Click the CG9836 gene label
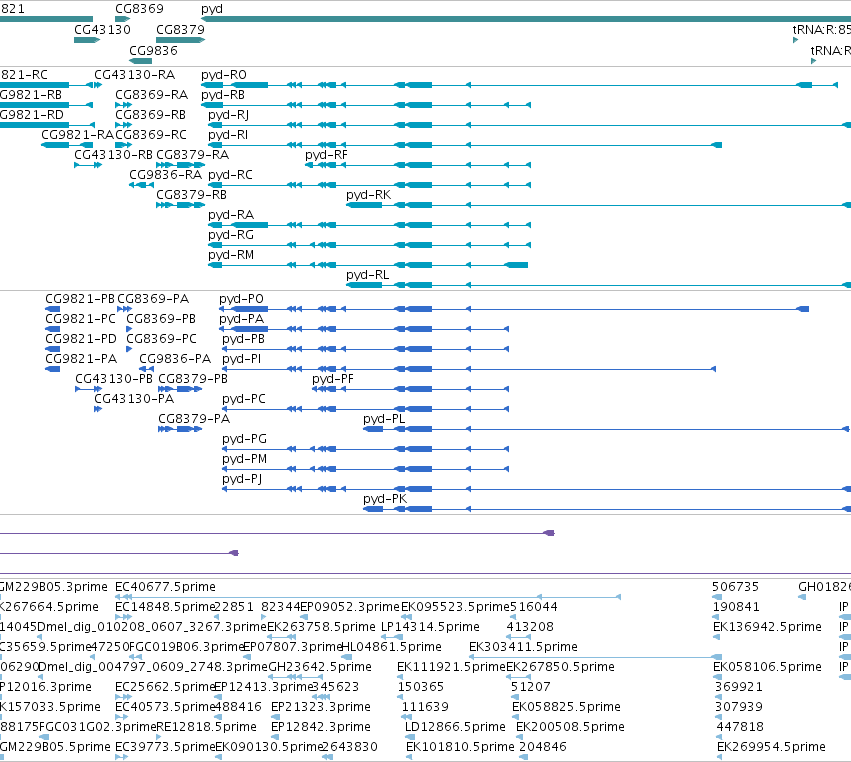This screenshot has height=762, width=851. click(153, 50)
